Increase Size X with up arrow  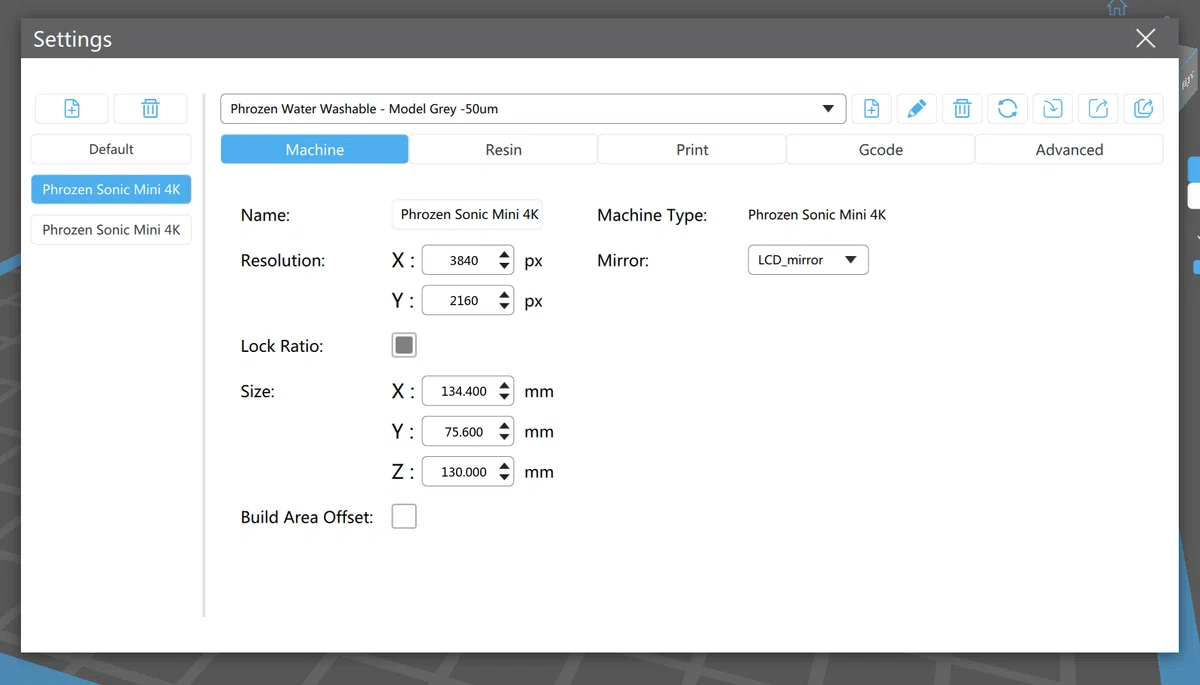pyautogui.click(x=505, y=385)
